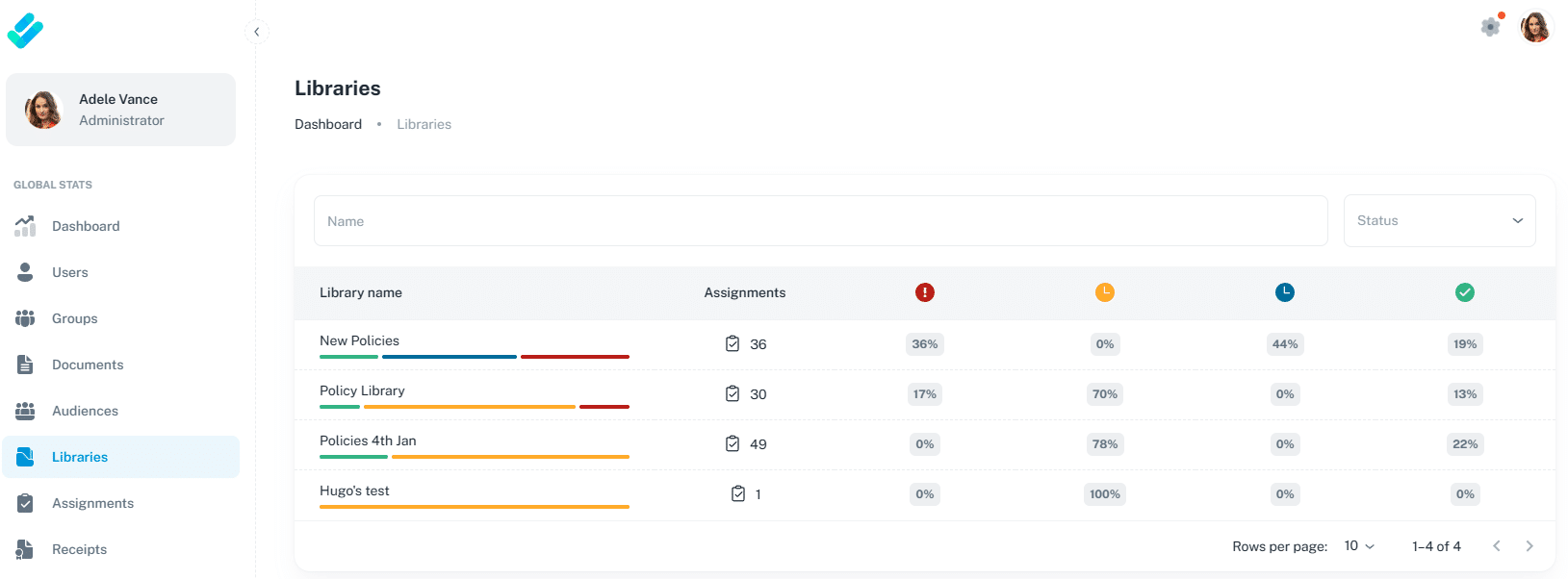Click the Libraries icon in sidebar
The height and width of the screenshot is (579, 1568).
(x=25, y=457)
